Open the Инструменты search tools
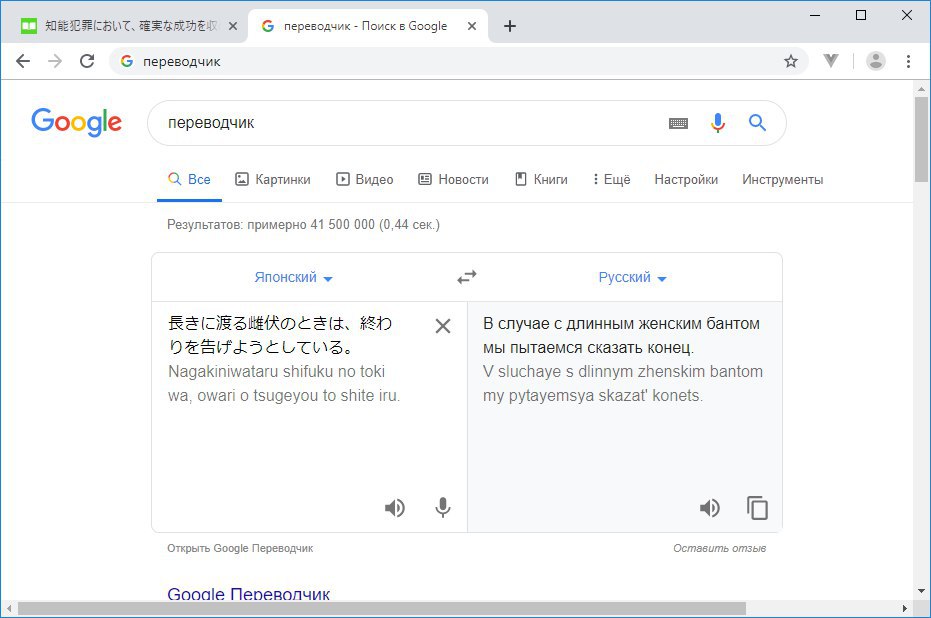This screenshot has width=931, height=618. click(x=783, y=179)
